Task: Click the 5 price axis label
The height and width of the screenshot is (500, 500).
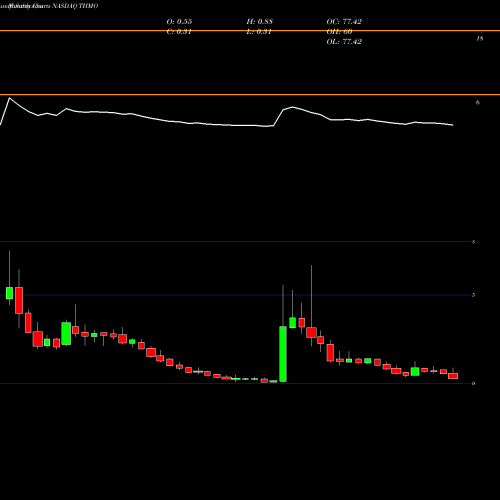Action: [x=474, y=295]
